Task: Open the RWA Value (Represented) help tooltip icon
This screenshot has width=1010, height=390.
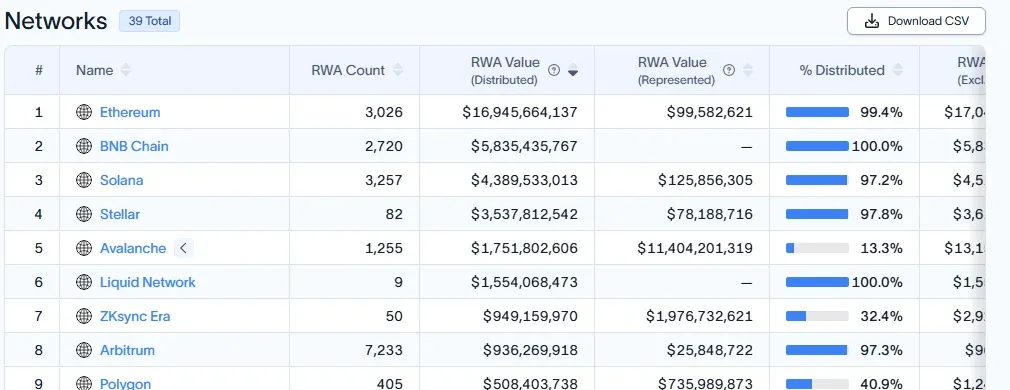Action: point(729,70)
